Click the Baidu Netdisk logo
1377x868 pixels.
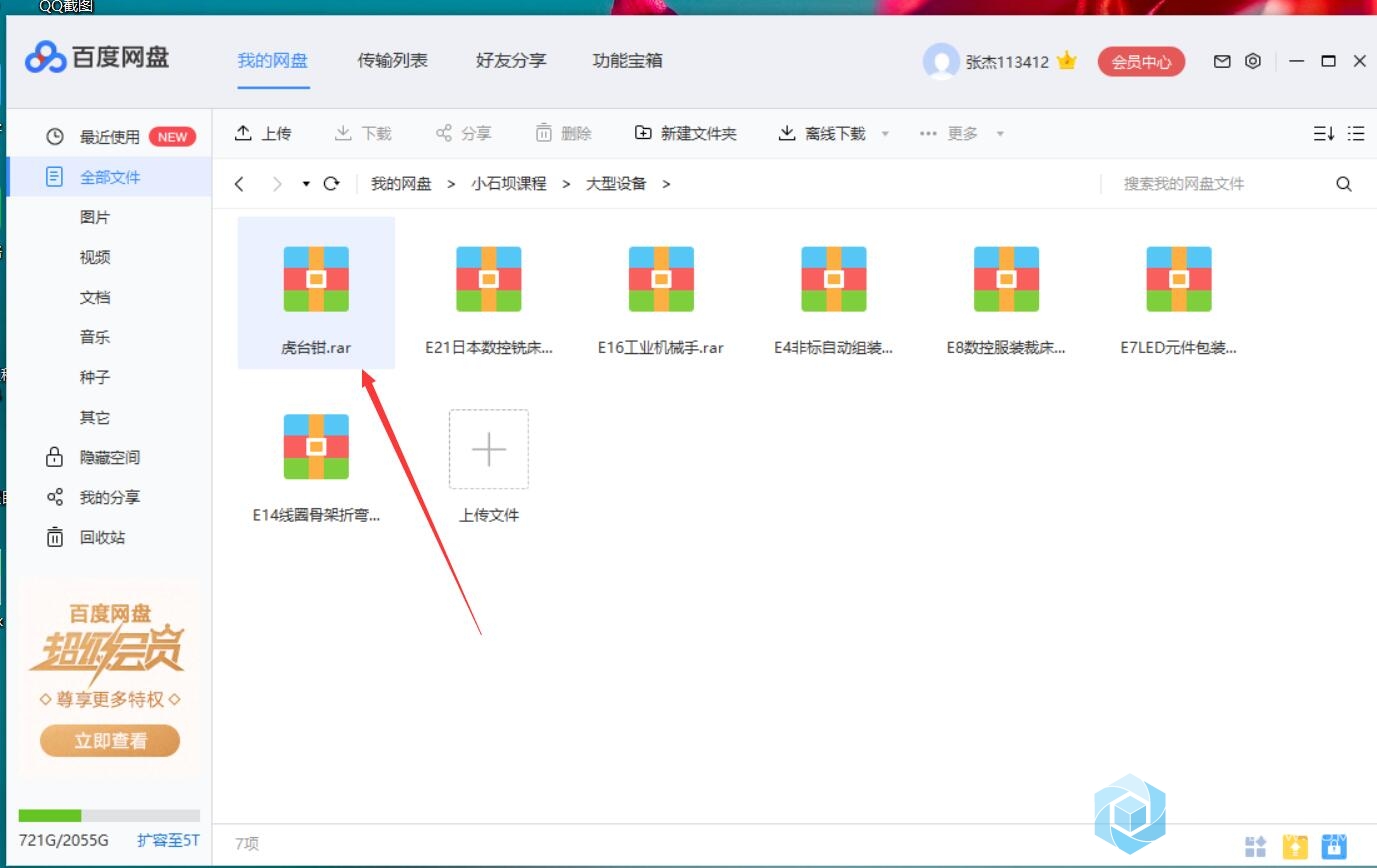(97, 58)
